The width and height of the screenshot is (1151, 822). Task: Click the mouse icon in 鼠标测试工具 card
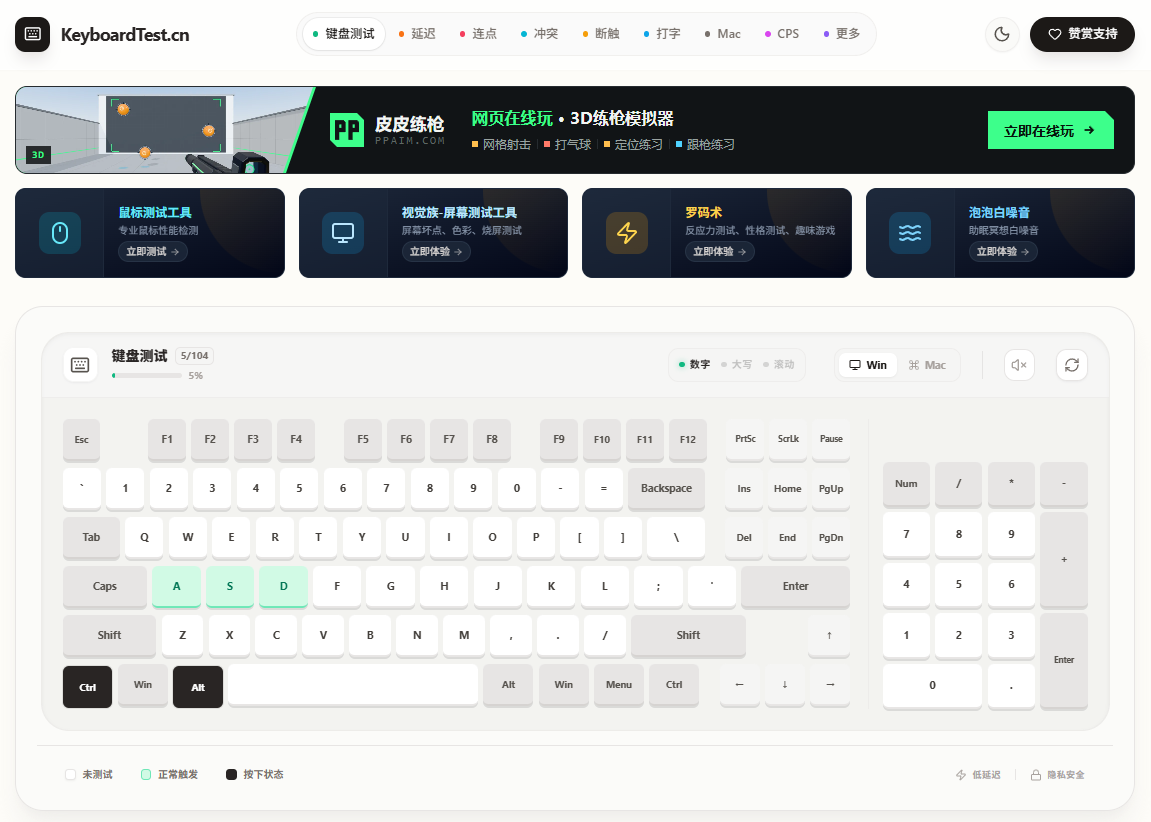(60, 233)
